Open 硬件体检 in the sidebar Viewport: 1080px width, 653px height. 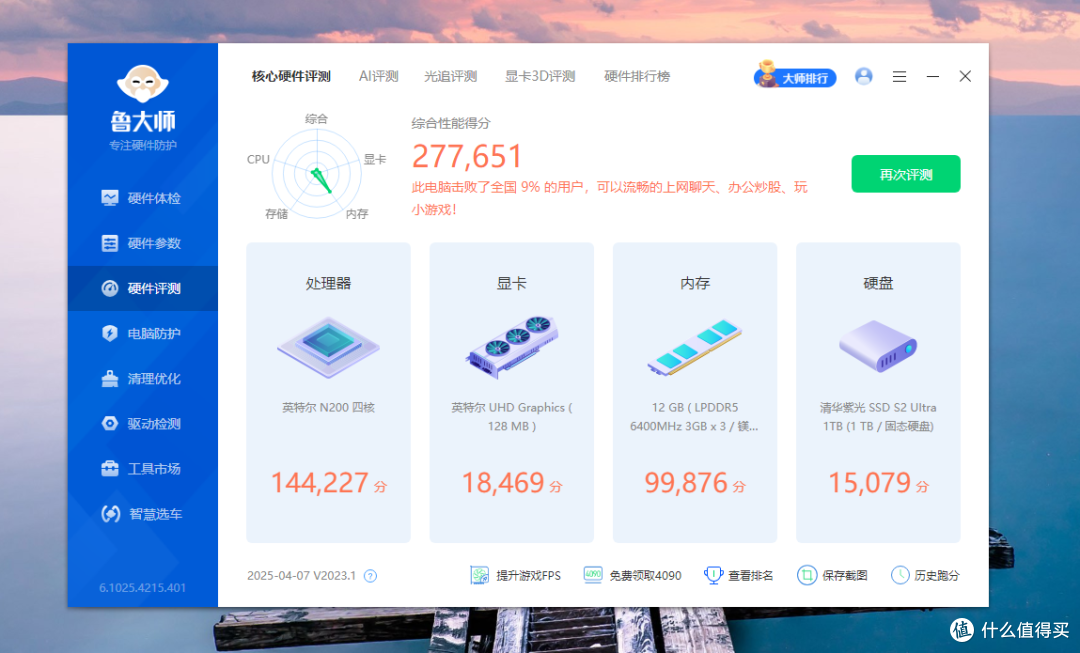(141, 198)
